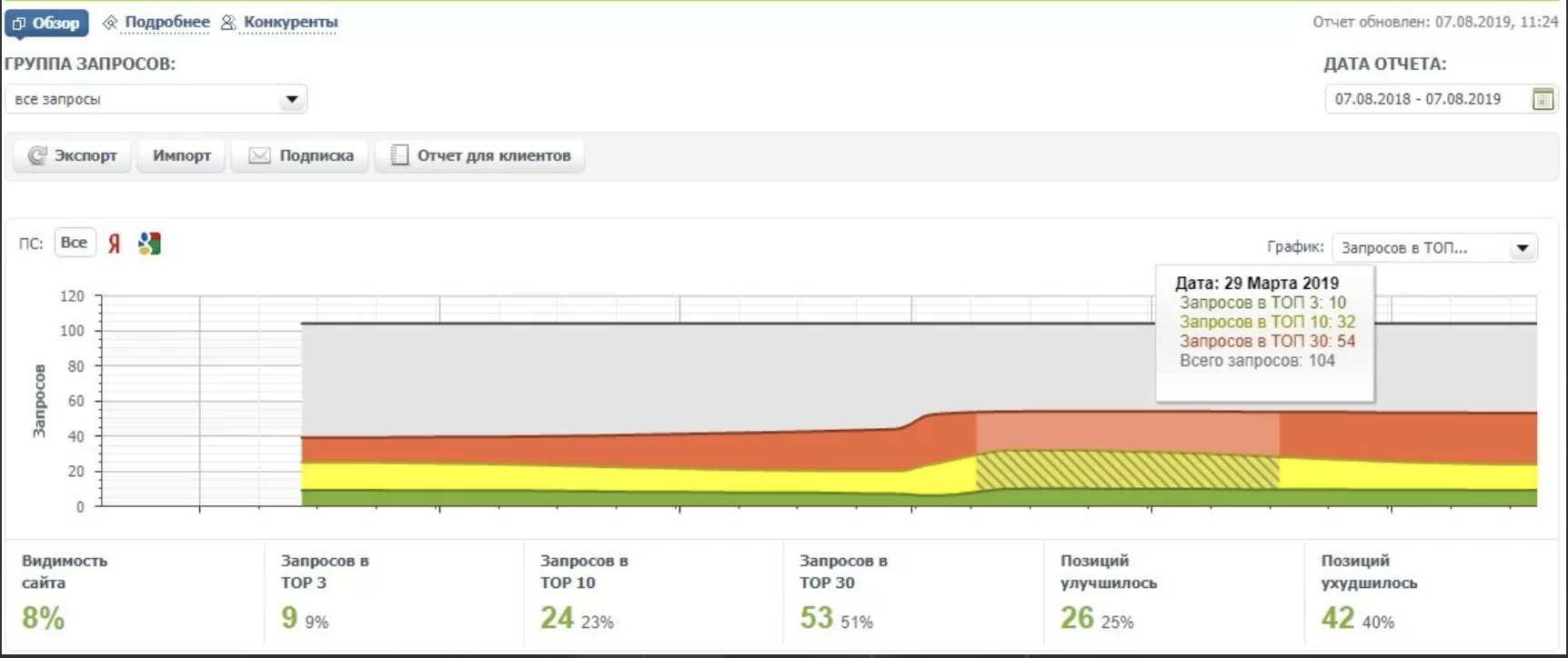Open the calendar date picker icon

(x=1543, y=99)
